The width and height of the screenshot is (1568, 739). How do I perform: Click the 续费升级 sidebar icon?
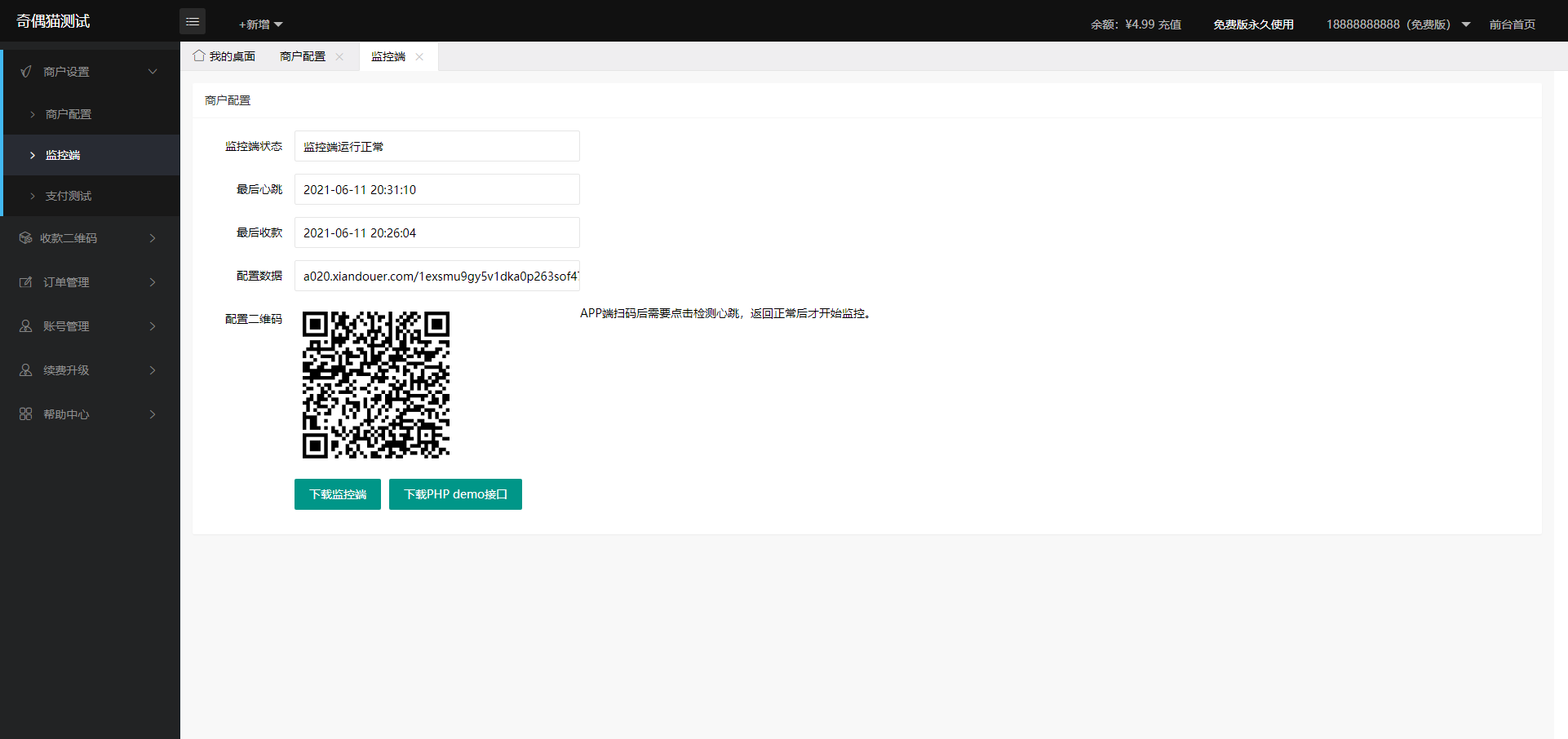pyautogui.click(x=26, y=370)
